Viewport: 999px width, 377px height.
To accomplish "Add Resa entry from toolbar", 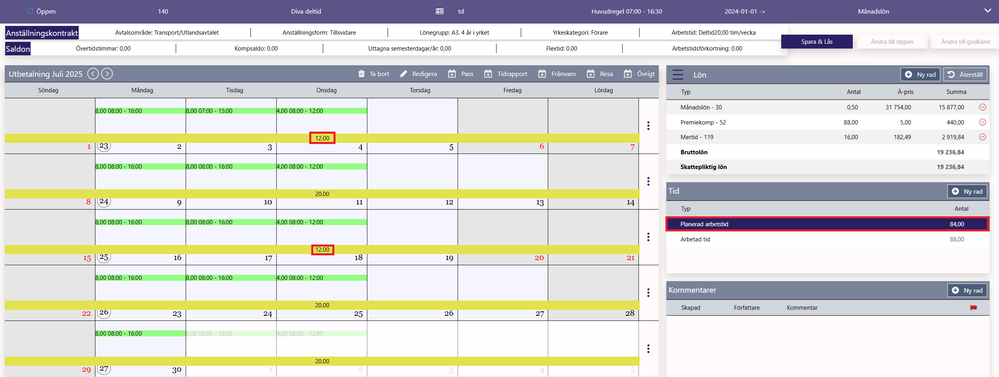I will tap(590, 74).
